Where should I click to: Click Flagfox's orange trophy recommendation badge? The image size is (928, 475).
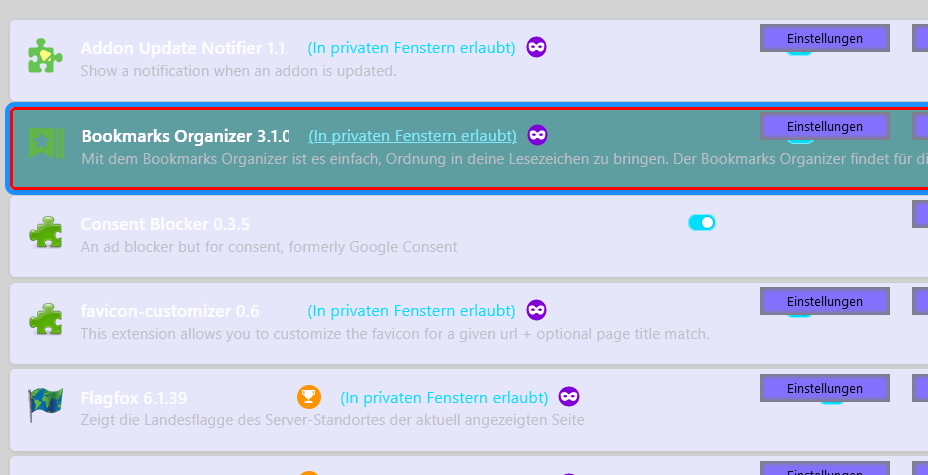coord(308,397)
